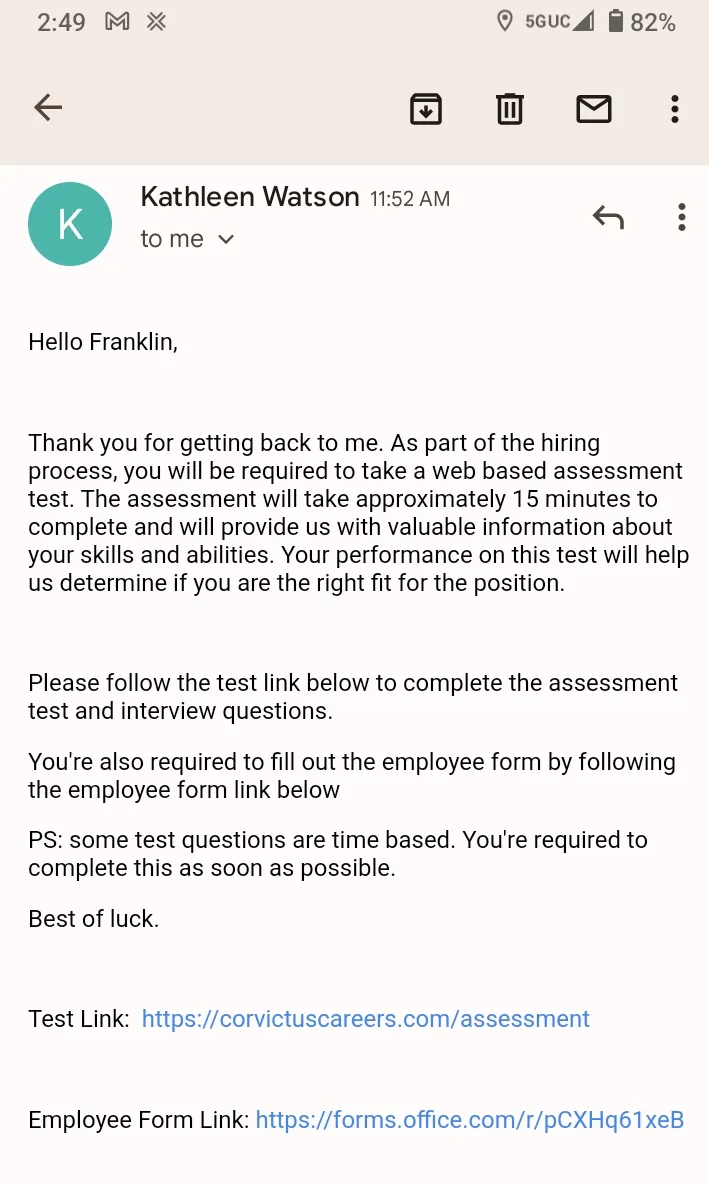The width and height of the screenshot is (709, 1185).
Task: Reply to Kathleen Watson
Action: (608, 218)
